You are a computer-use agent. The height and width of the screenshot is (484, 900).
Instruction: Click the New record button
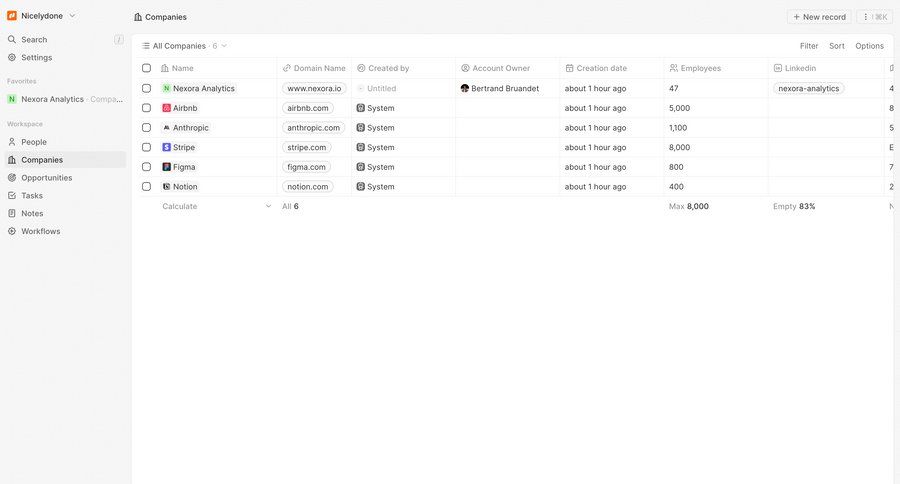coord(819,17)
